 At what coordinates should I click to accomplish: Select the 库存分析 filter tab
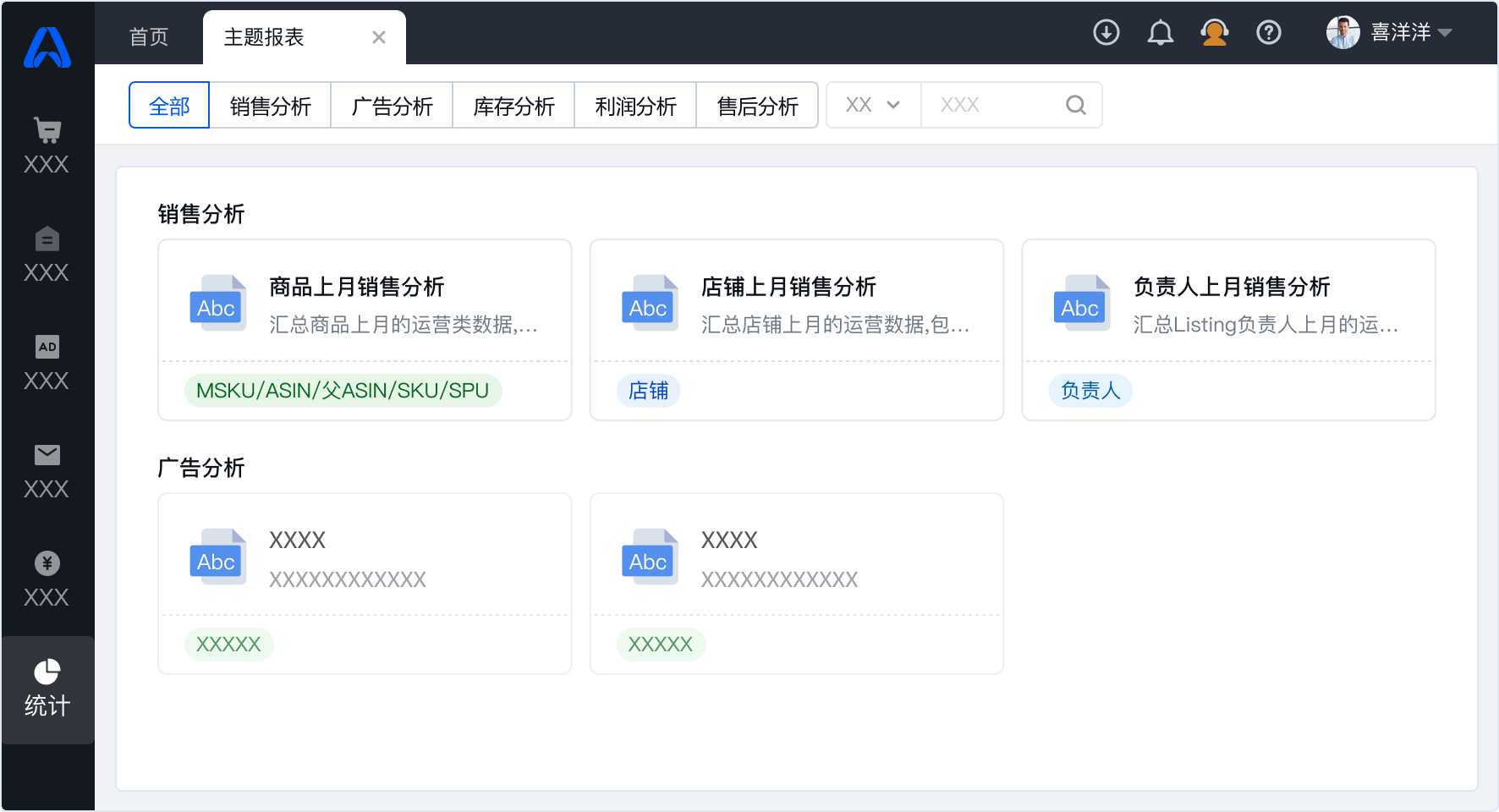pyautogui.click(x=513, y=106)
